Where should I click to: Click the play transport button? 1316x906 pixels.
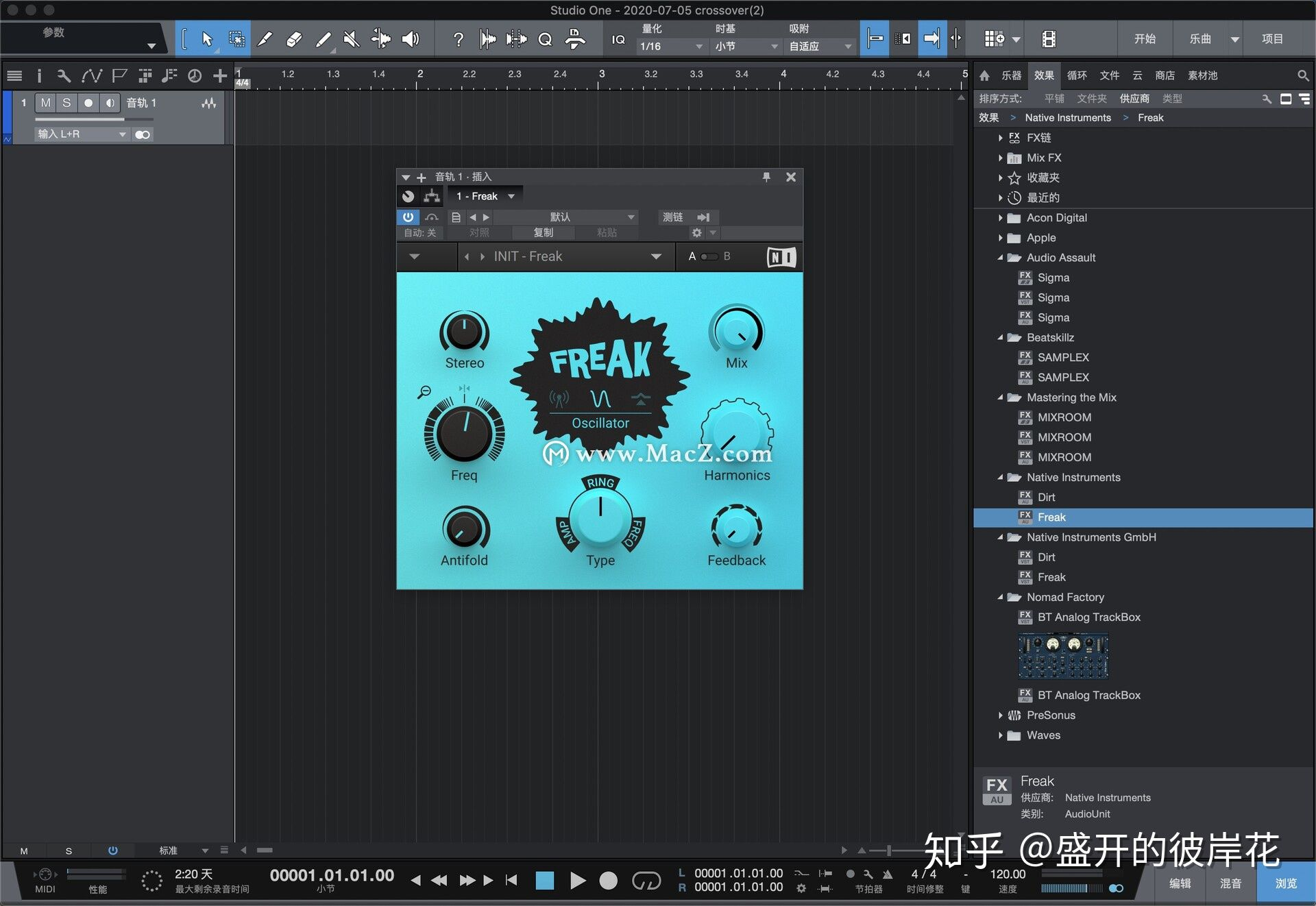point(577,881)
